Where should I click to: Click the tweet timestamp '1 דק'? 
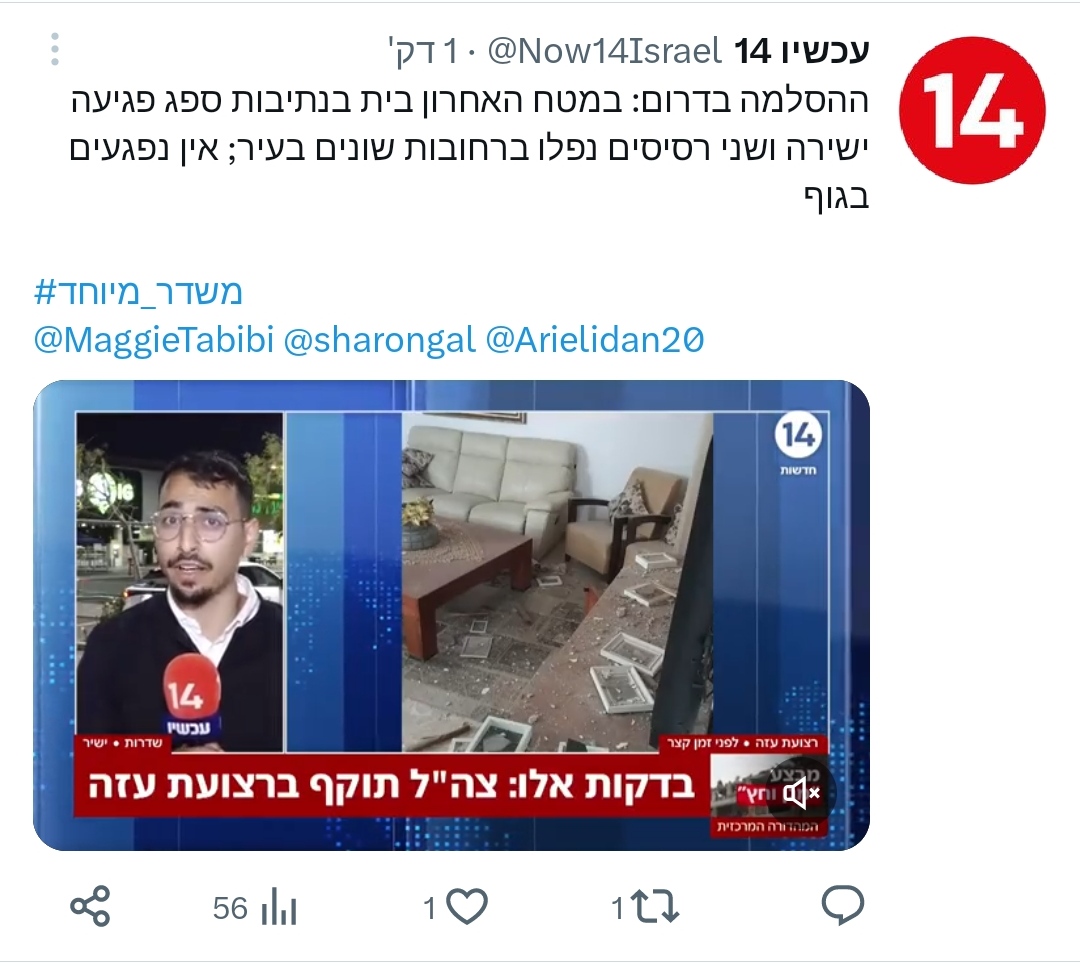tap(424, 51)
